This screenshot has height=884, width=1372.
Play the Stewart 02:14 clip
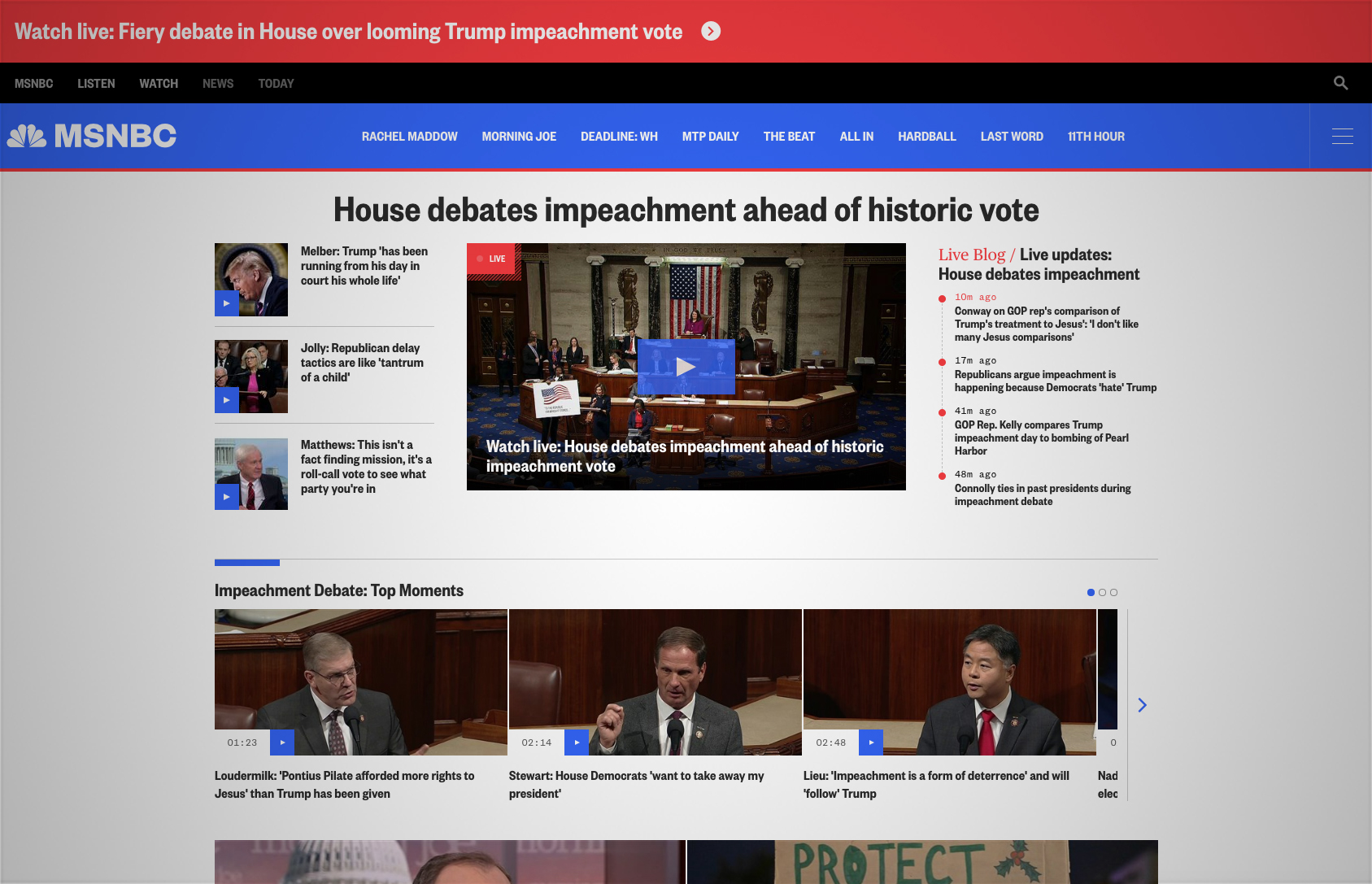pyautogui.click(x=577, y=742)
